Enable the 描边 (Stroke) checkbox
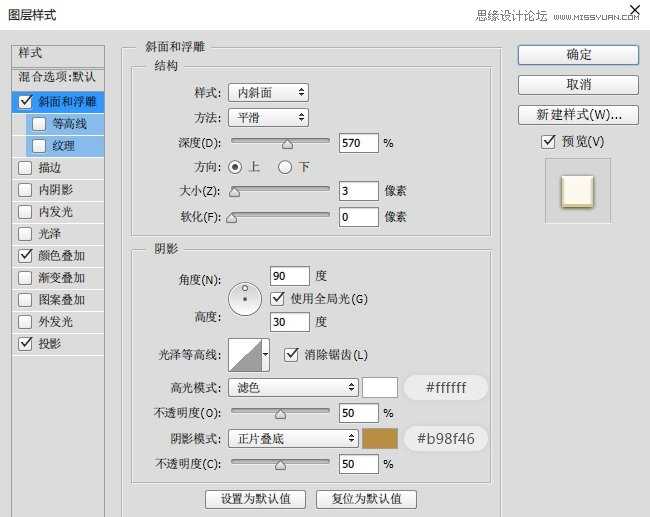Image resolution: width=650 pixels, height=517 pixels. 25,168
